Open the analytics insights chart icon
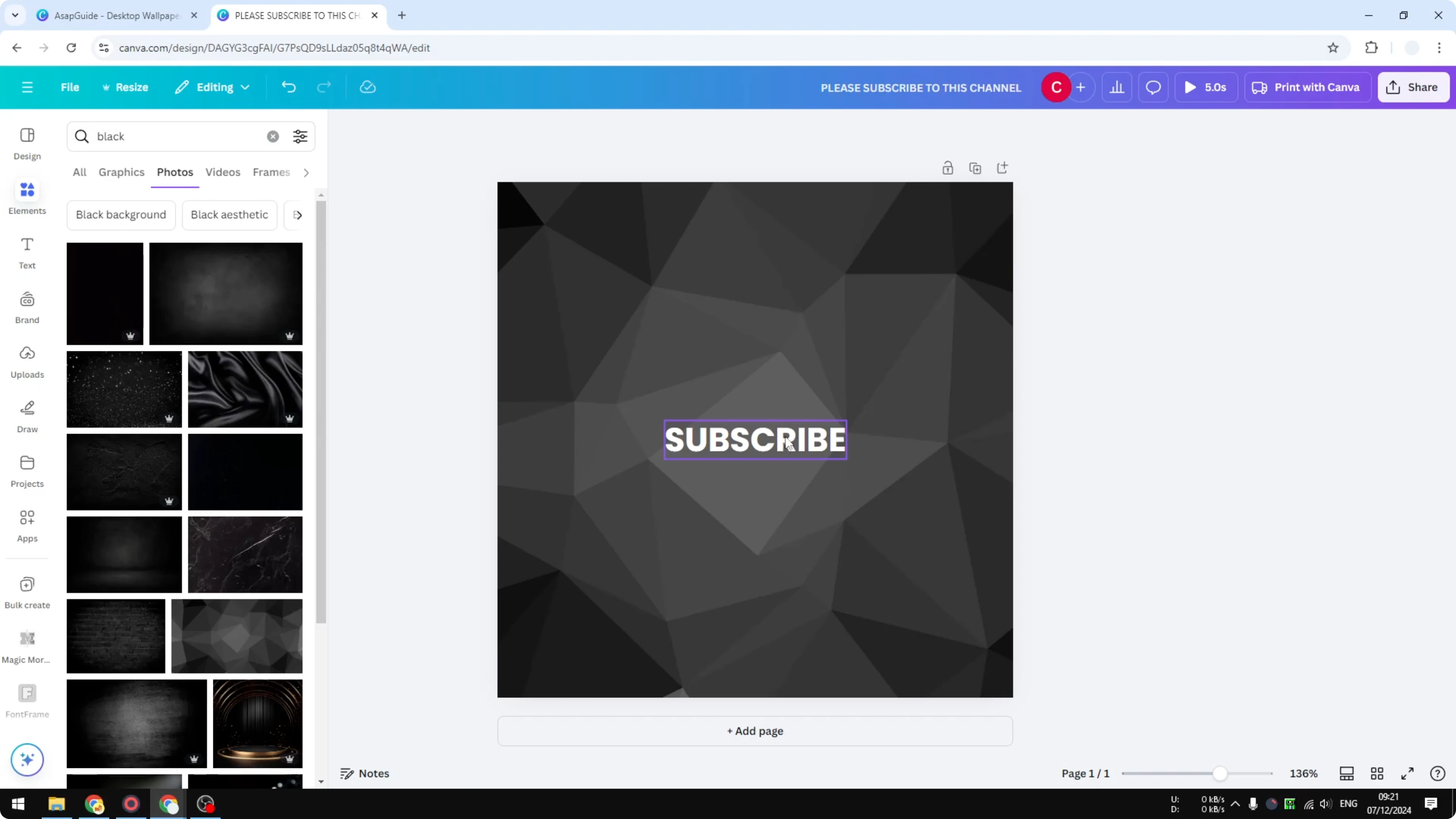The width and height of the screenshot is (1456, 819). click(x=1117, y=87)
